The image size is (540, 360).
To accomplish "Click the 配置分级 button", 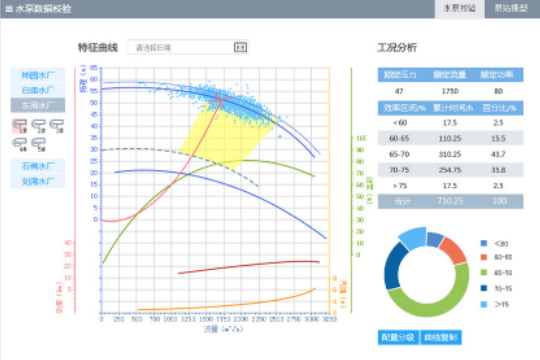I will click(398, 337).
